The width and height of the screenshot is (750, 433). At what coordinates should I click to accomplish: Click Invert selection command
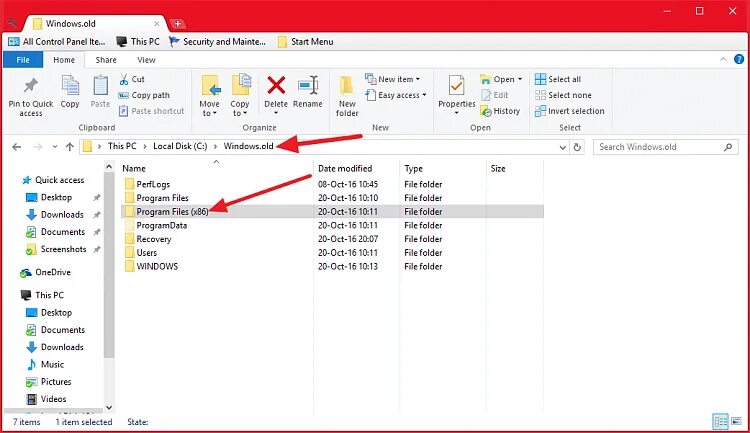[570, 111]
